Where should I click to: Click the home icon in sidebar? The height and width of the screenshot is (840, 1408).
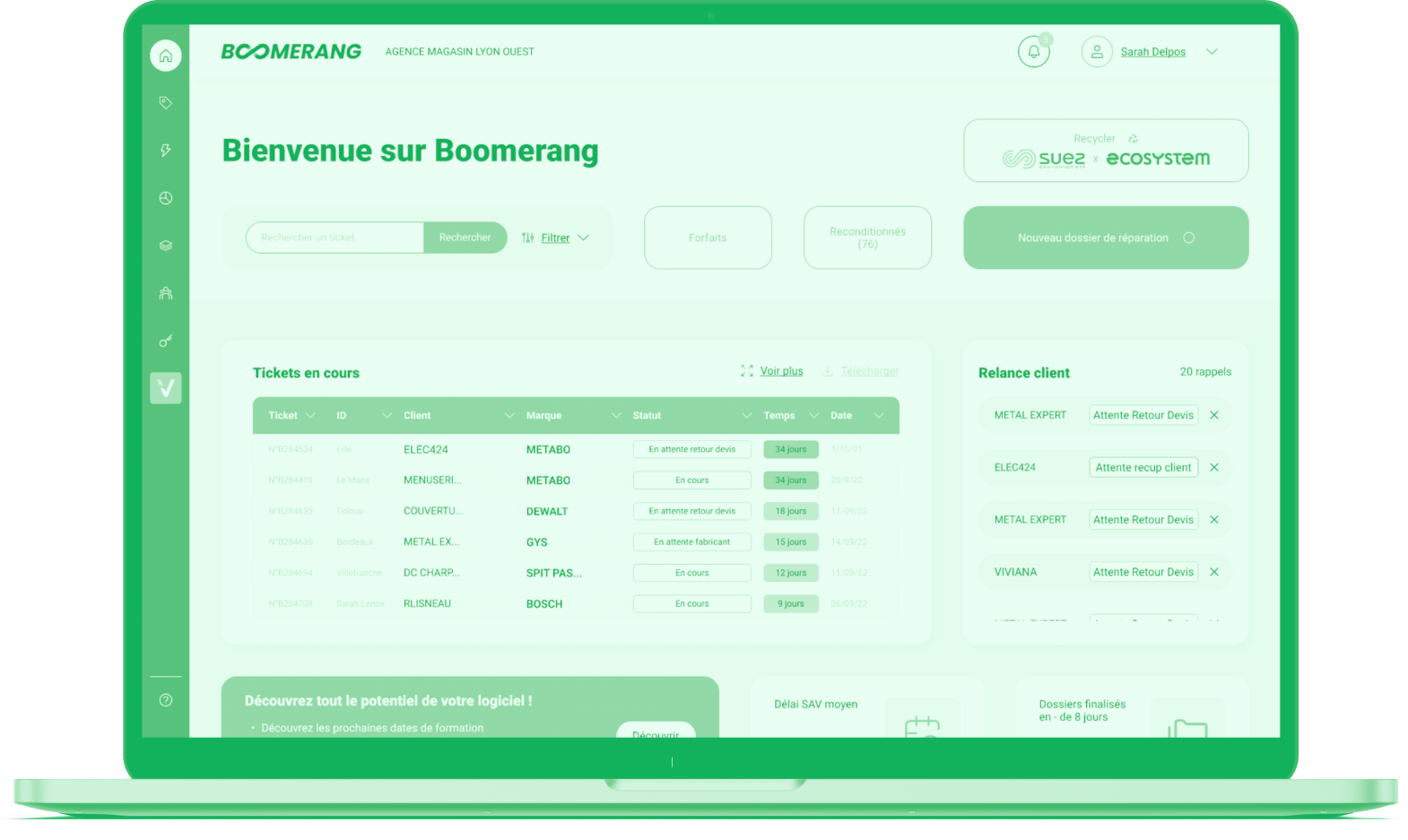(x=165, y=56)
